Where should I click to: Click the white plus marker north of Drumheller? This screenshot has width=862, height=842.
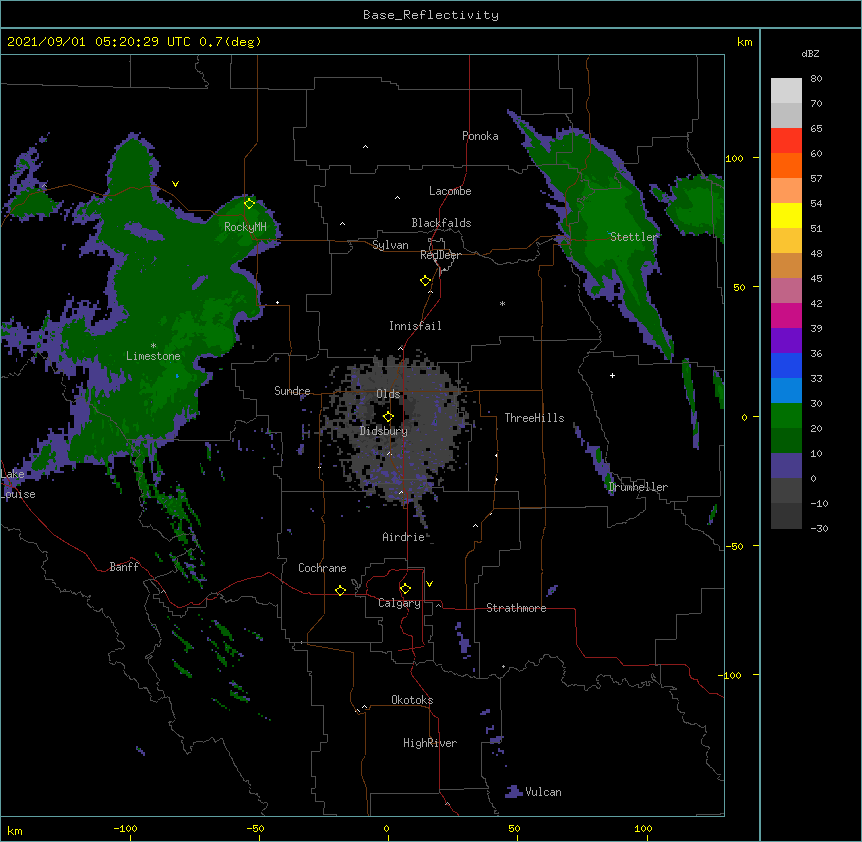612,375
